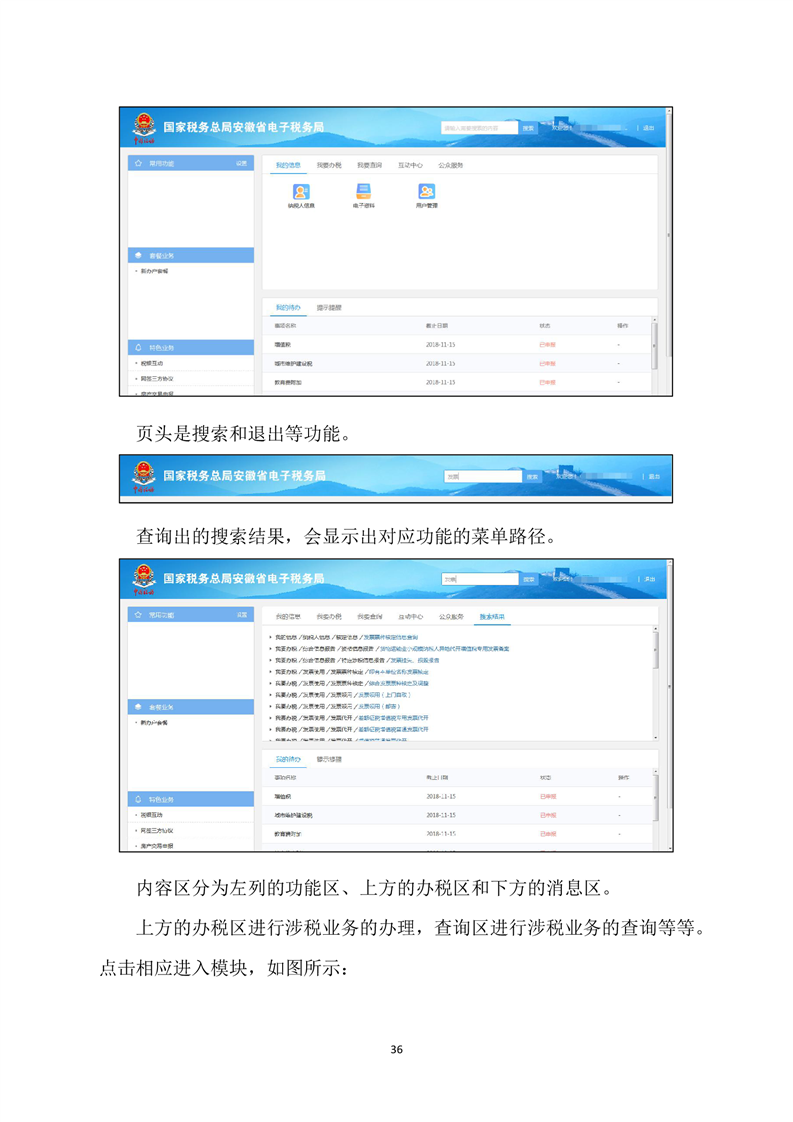This screenshot has height=1122, width=793.
Task: Open 税银互动 item in search-results screenshot sidebar
Action: (152, 815)
